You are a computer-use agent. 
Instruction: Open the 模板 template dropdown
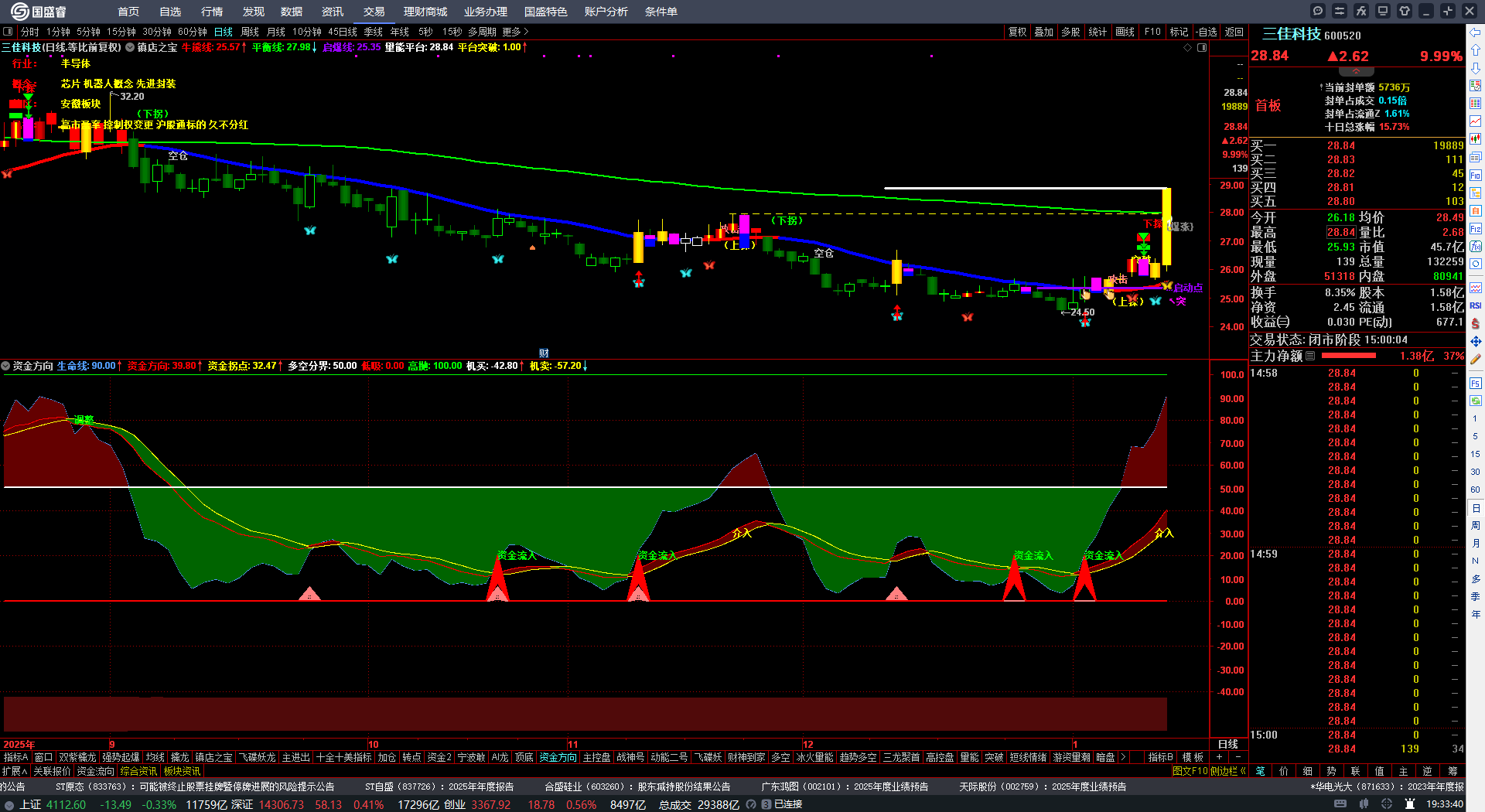[1193, 757]
